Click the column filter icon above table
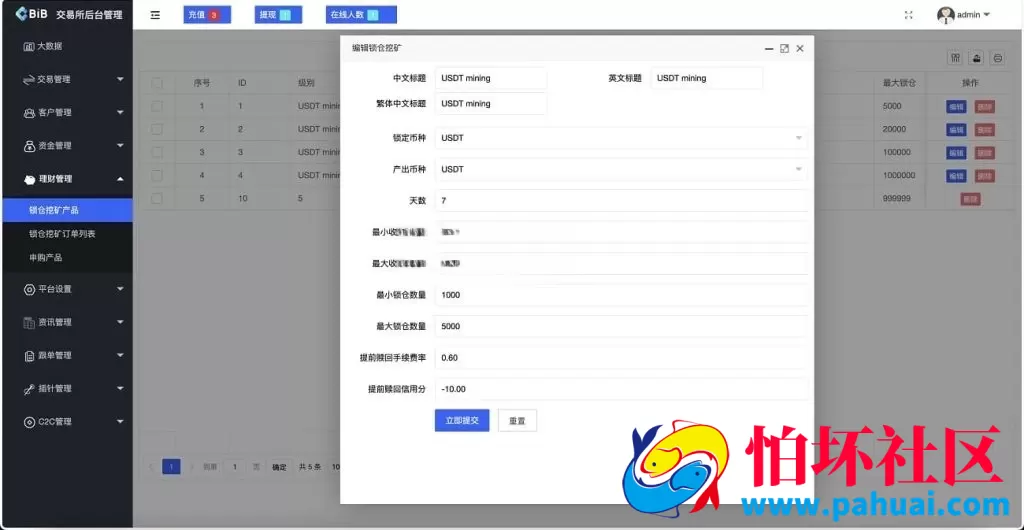Screen dimensions: 1024x530 pyautogui.click(x=955, y=58)
